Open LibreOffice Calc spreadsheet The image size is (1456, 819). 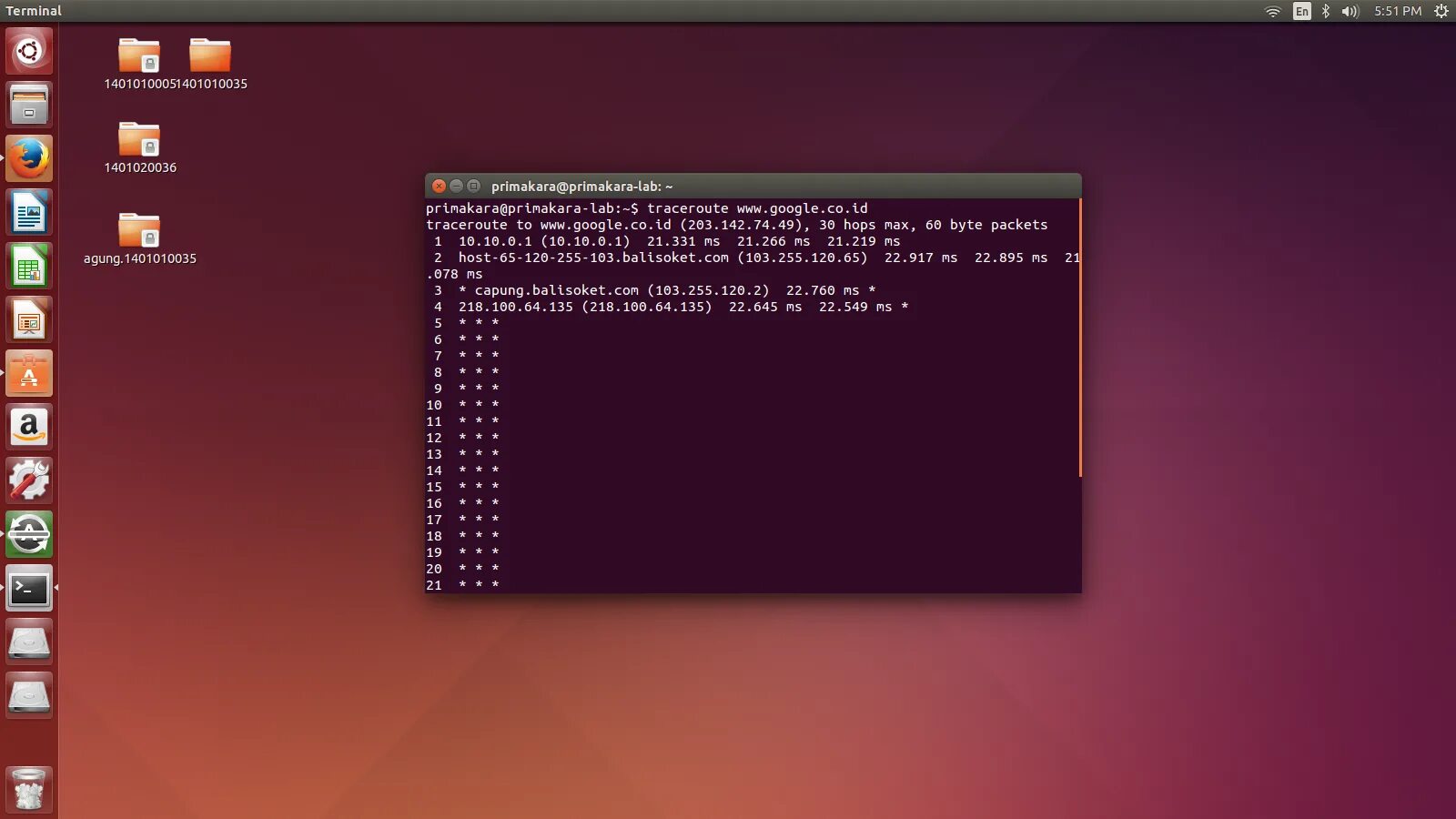[29, 267]
